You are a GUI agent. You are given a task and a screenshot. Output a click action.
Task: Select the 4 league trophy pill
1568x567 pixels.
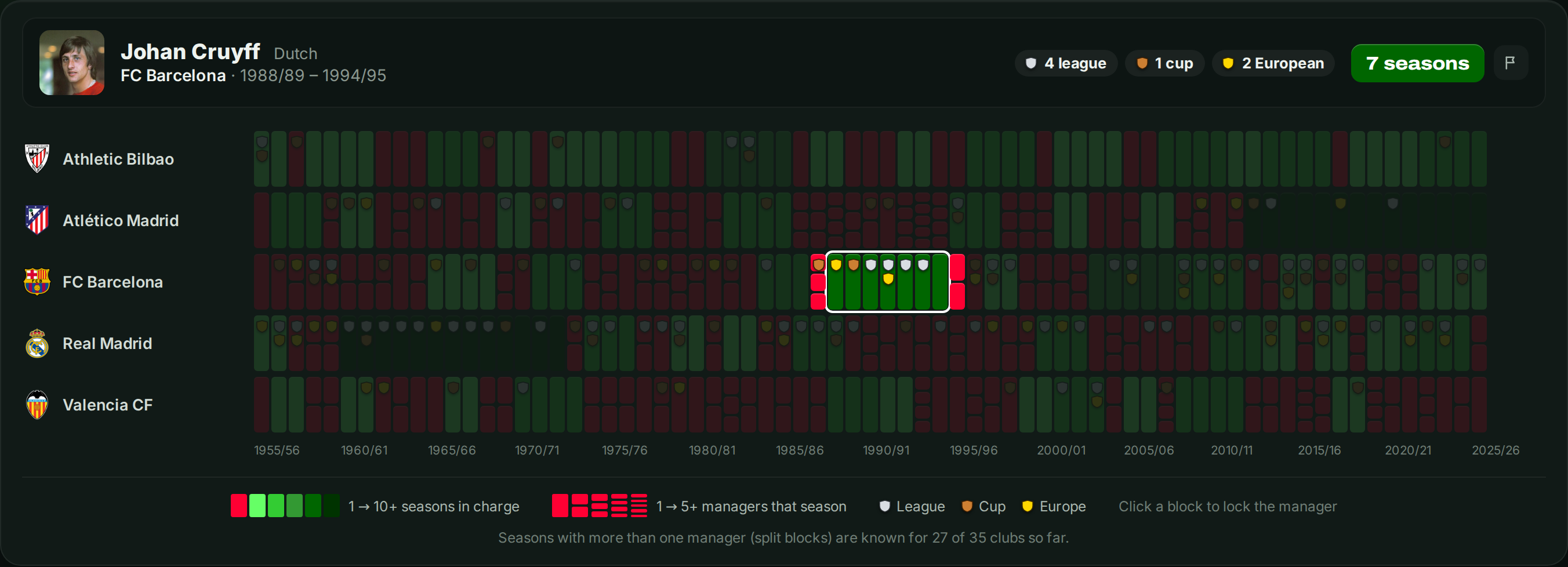coord(1066,63)
